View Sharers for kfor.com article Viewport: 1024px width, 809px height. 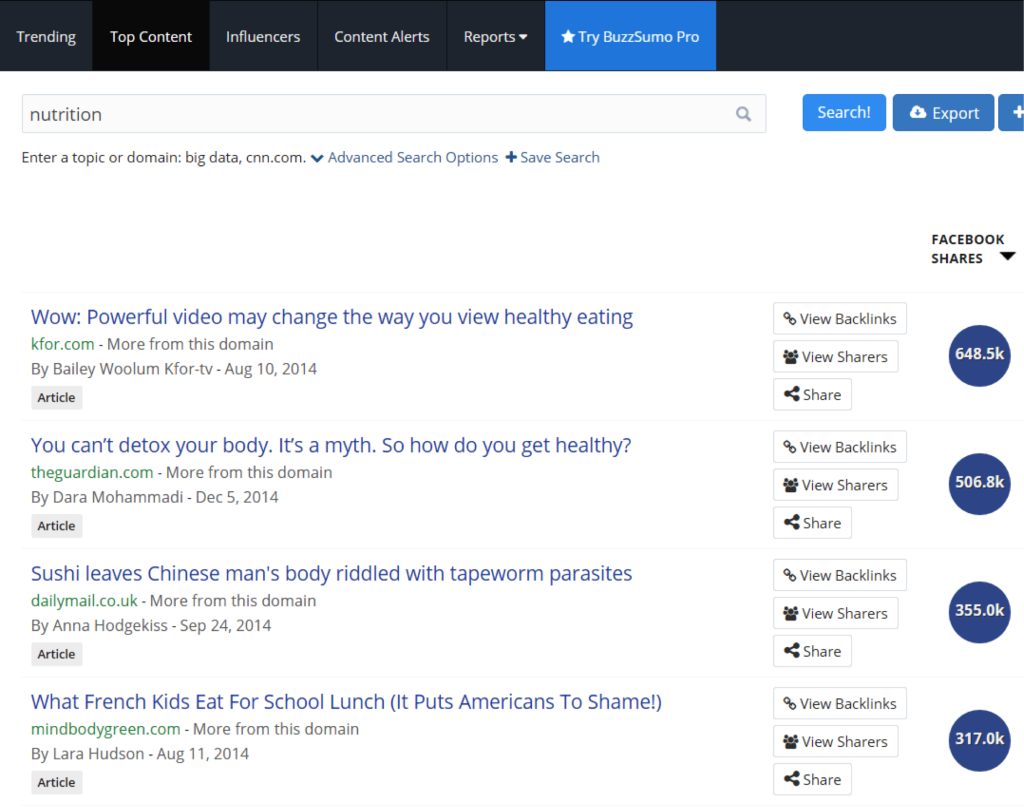pos(835,357)
